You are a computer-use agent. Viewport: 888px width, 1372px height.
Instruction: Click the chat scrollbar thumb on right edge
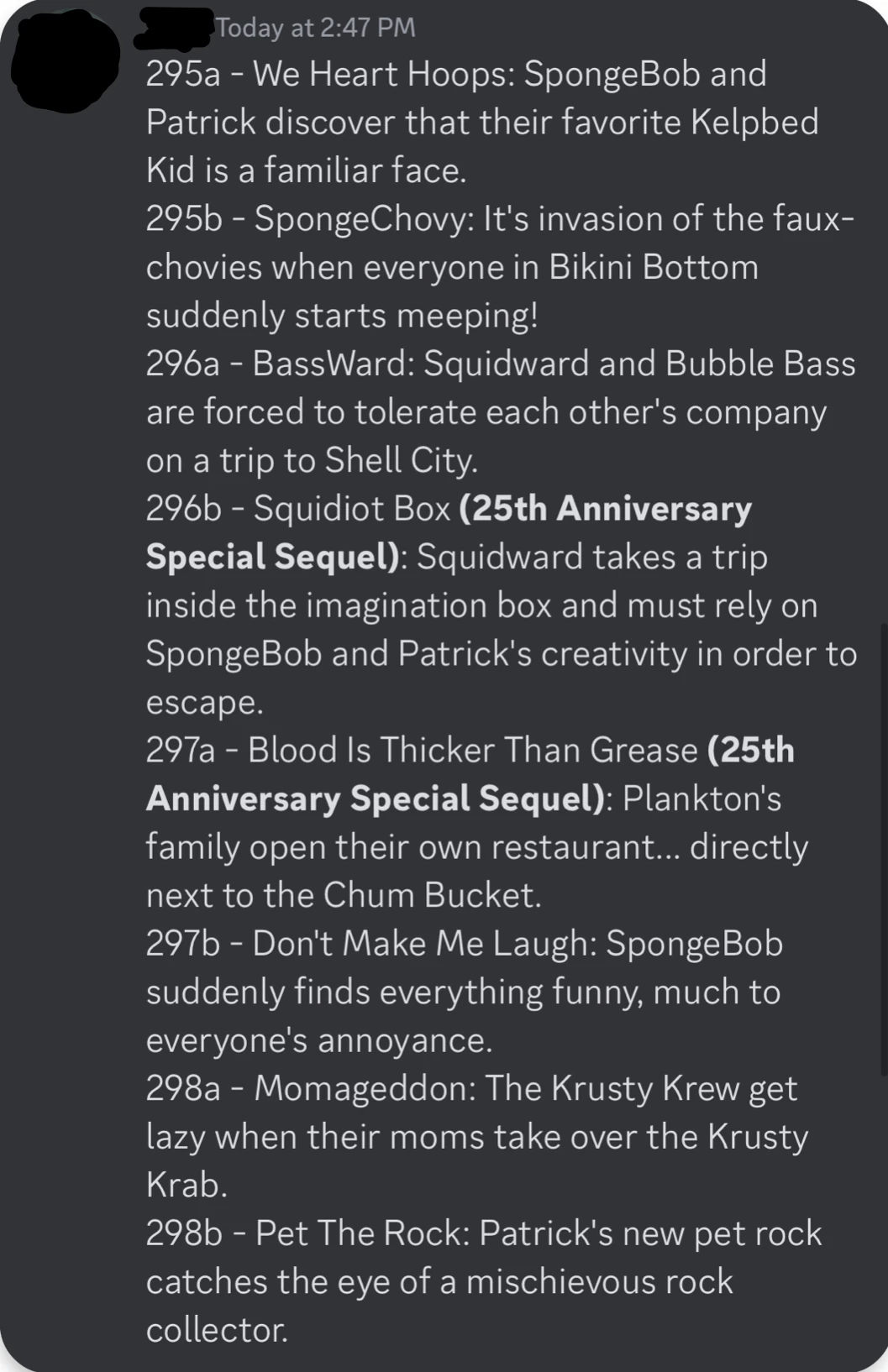tap(883, 848)
